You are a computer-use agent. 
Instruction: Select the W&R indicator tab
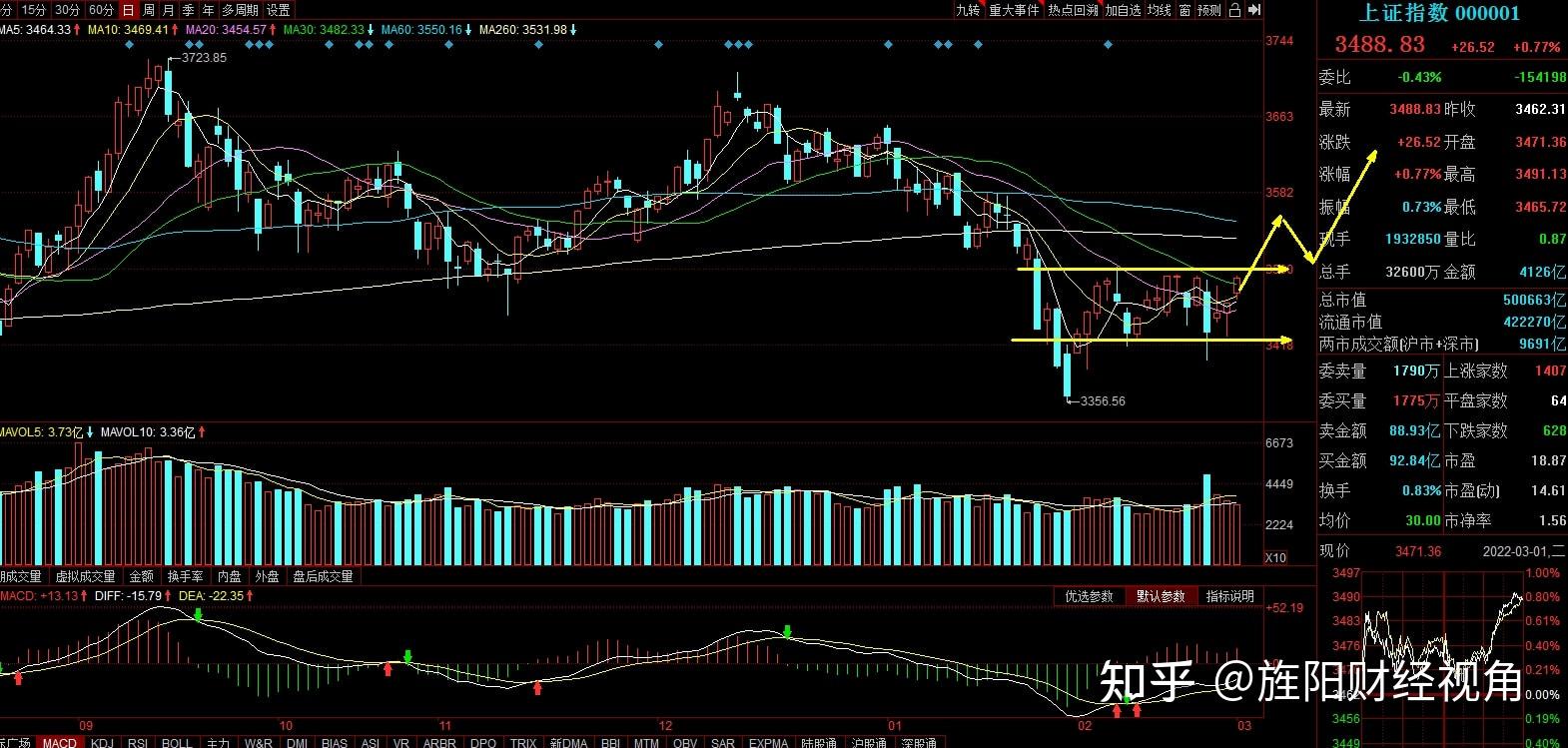tap(259, 742)
